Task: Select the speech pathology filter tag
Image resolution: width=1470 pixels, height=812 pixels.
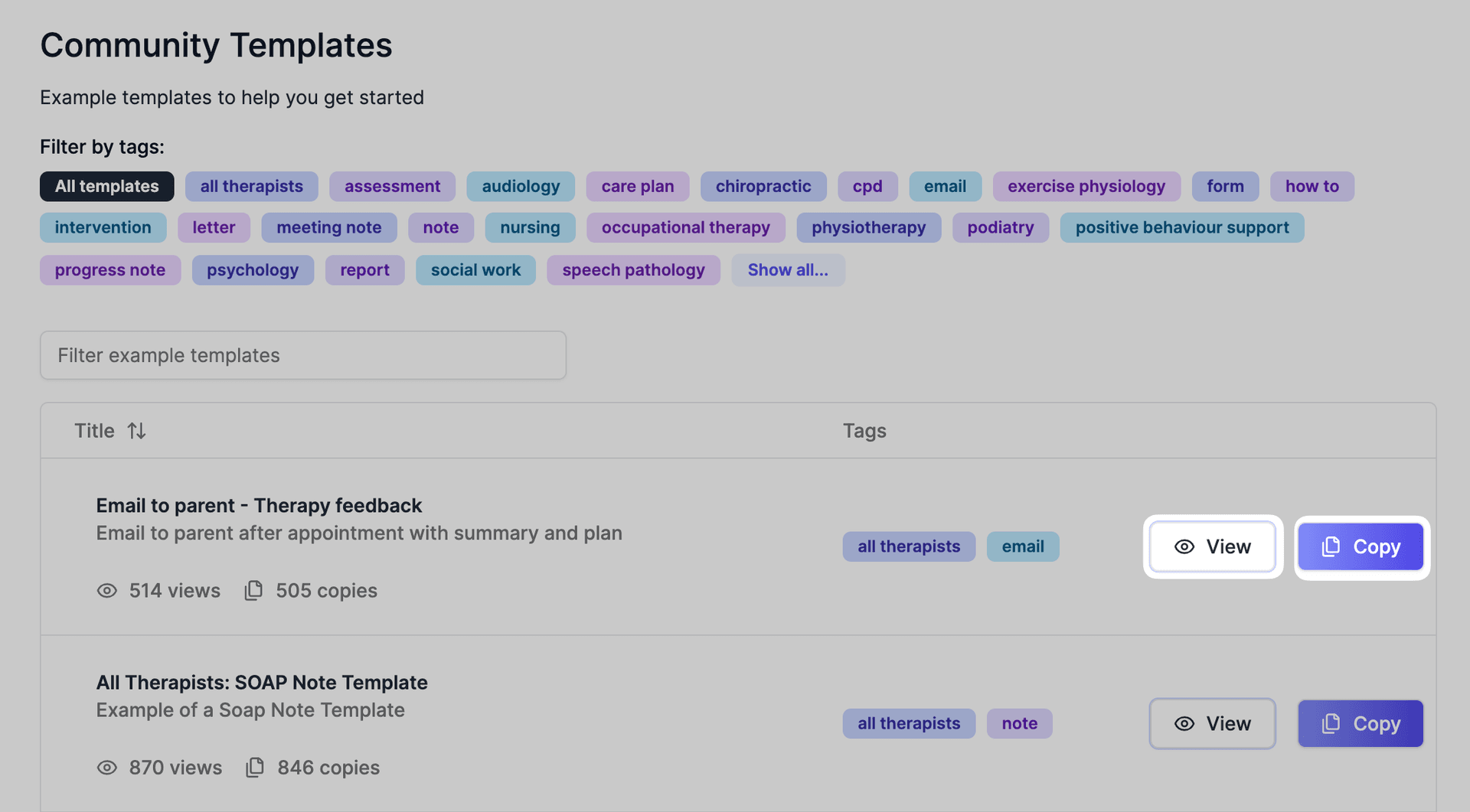Action: (x=633, y=269)
